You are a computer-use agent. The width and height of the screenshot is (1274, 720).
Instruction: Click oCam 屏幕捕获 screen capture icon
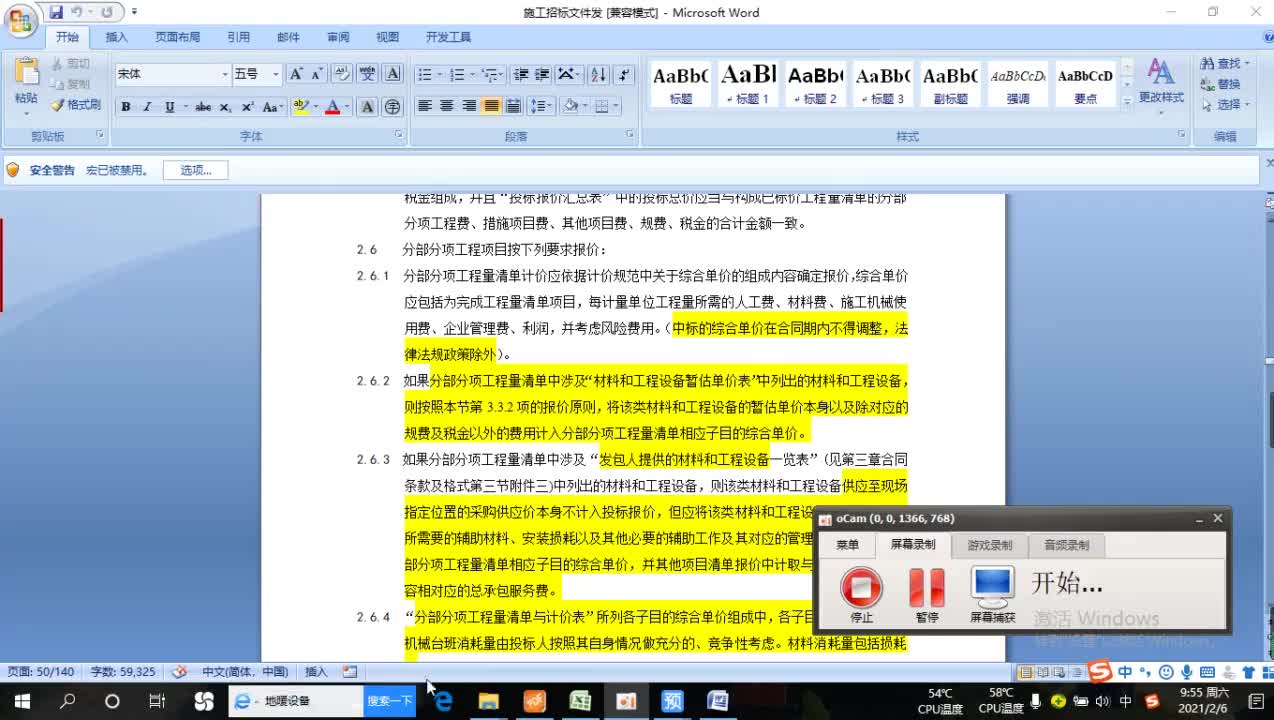(x=992, y=594)
